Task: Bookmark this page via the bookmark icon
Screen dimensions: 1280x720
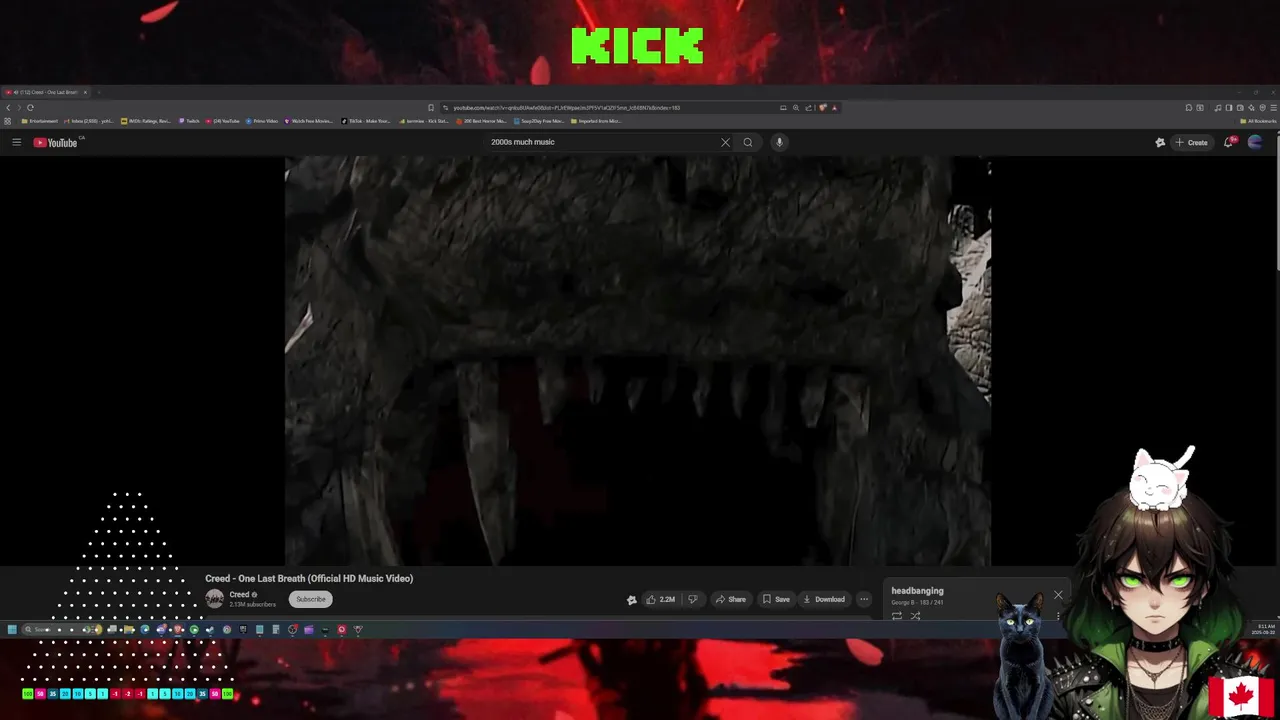Action: point(431,107)
